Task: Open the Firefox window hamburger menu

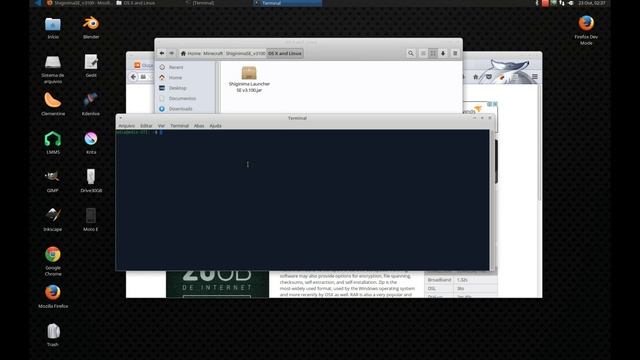Action: pos(535,77)
